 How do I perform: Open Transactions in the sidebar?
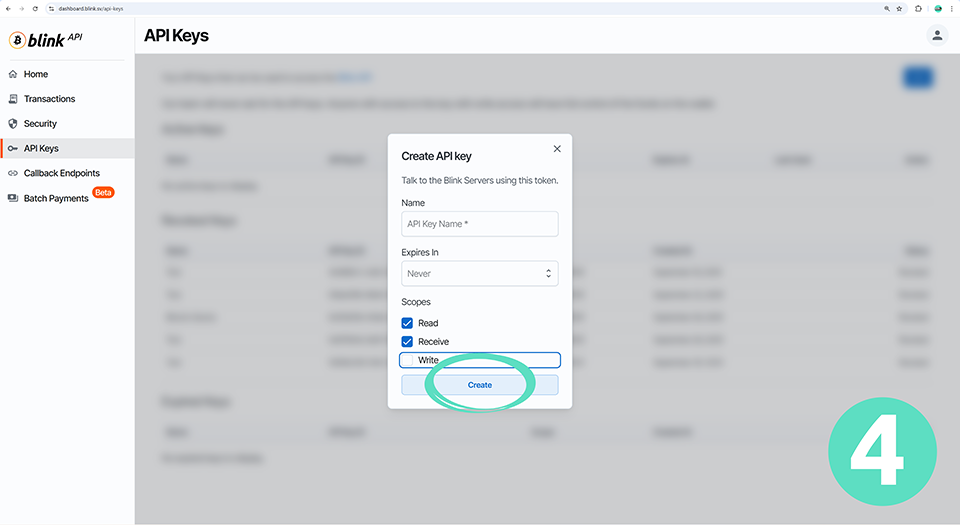click(x=49, y=99)
